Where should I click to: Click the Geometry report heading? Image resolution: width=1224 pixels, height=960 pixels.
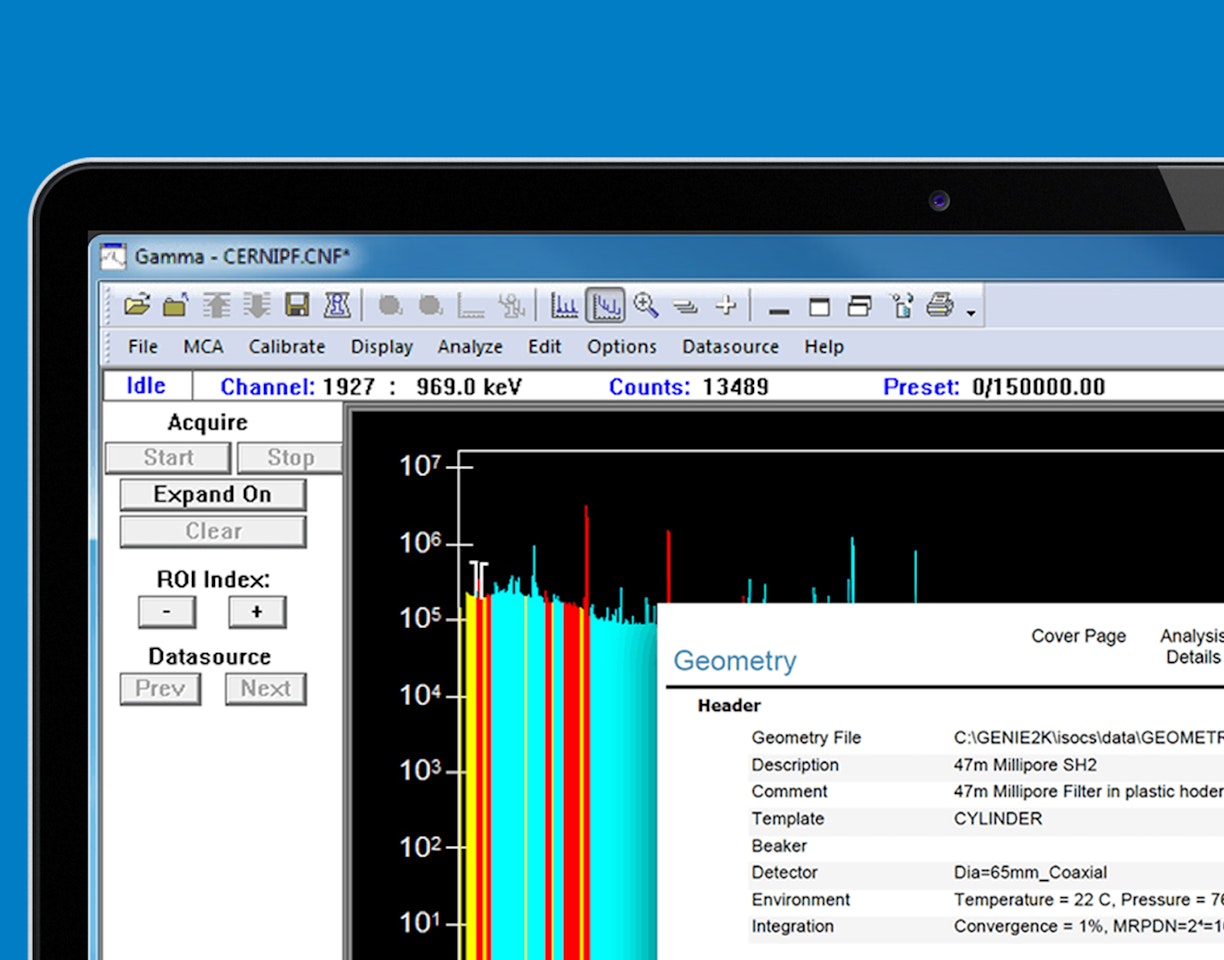[735, 661]
